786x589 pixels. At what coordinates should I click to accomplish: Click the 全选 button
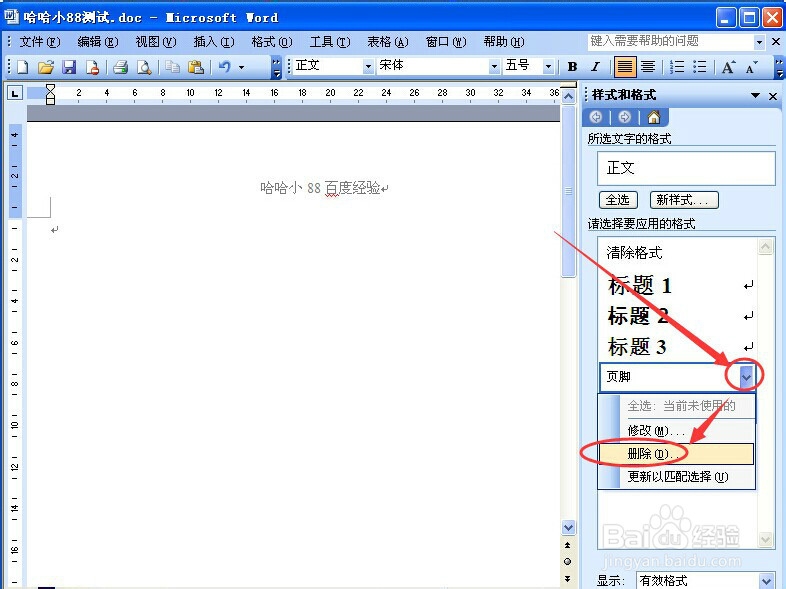click(x=618, y=200)
